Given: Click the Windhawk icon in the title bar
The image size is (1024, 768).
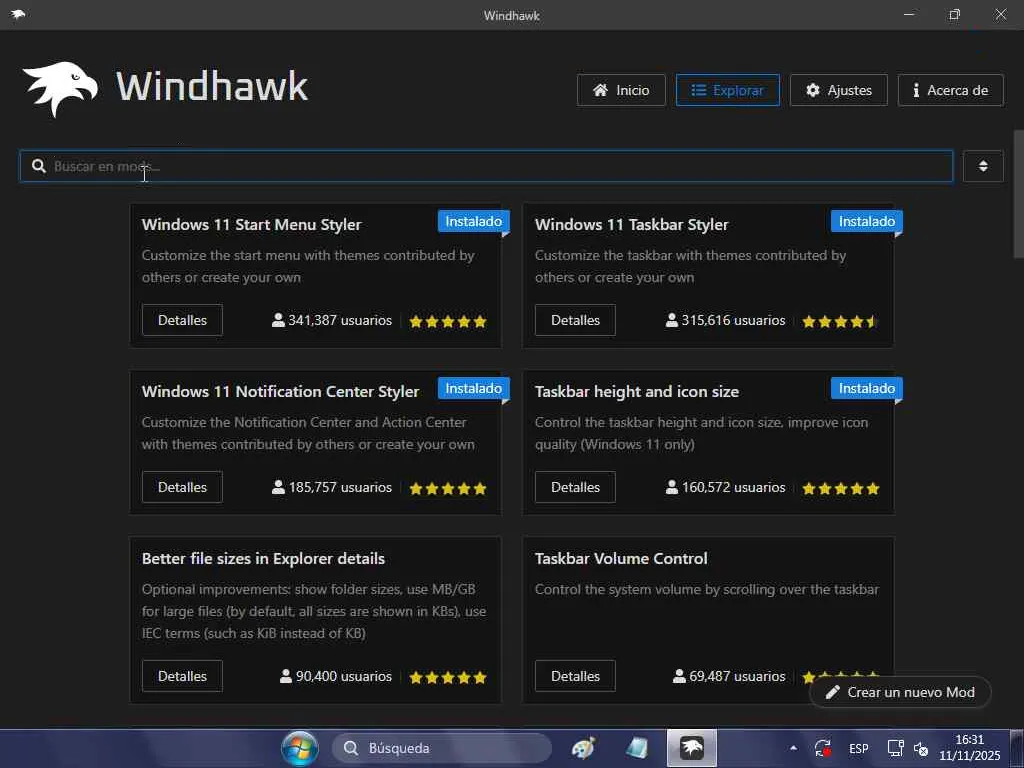Looking at the screenshot, I should [18, 14].
